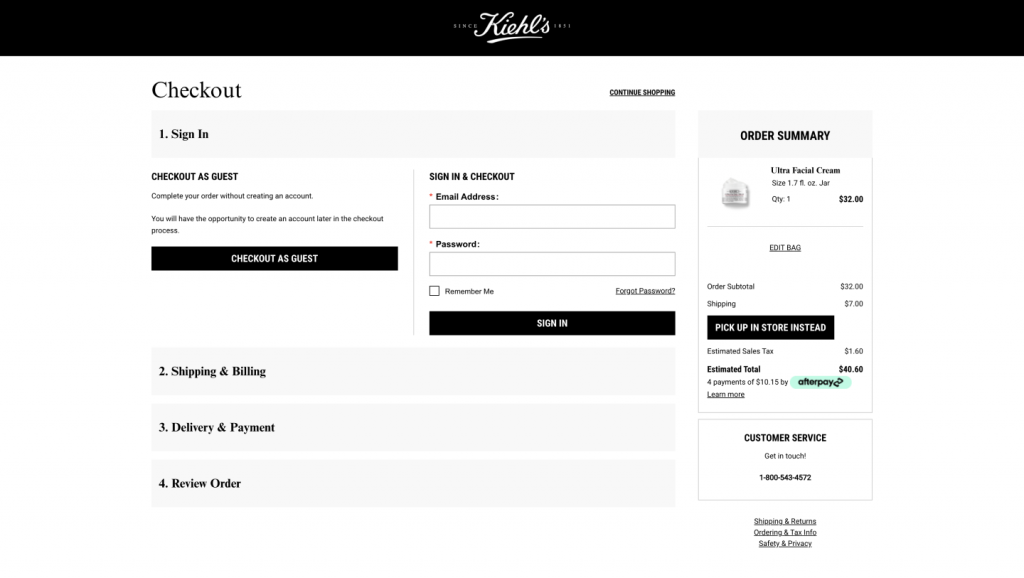Screen dimensions: 1024x578
Task: Select the Sign In step header
Action: tap(413, 134)
